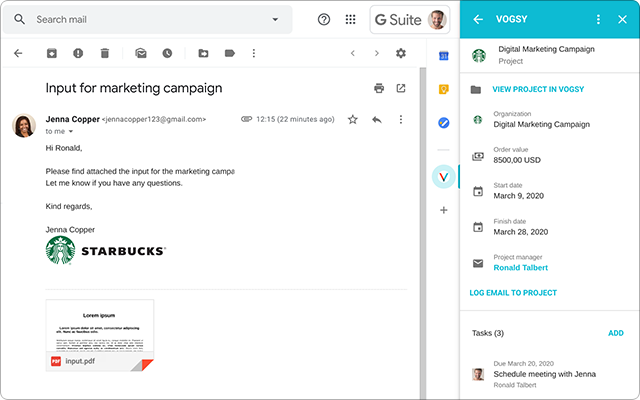Go to the older email arrow
The height and width of the screenshot is (400, 640).
377,53
